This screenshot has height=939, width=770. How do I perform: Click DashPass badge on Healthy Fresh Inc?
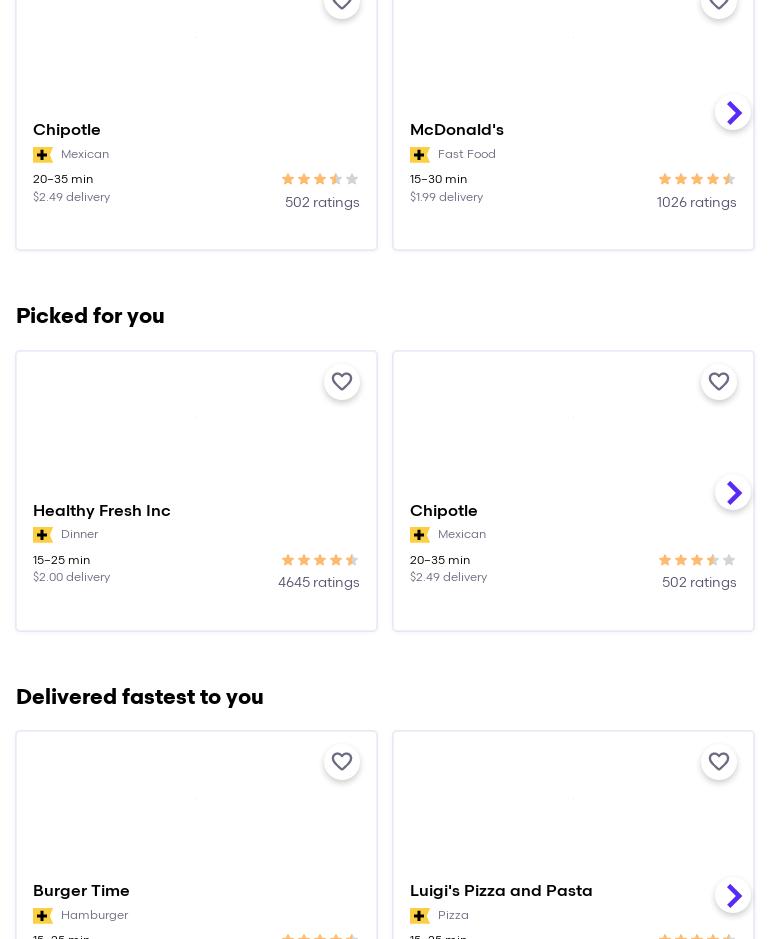(43, 535)
